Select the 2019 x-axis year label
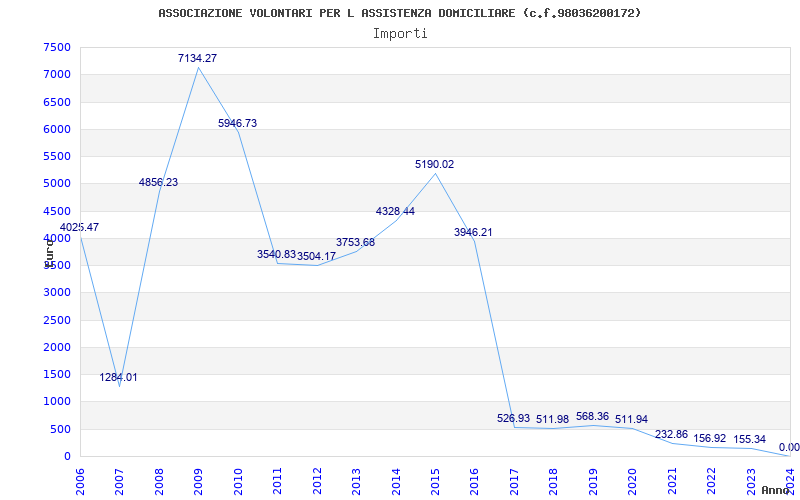This screenshot has height=500, width=800. tap(593, 482)
